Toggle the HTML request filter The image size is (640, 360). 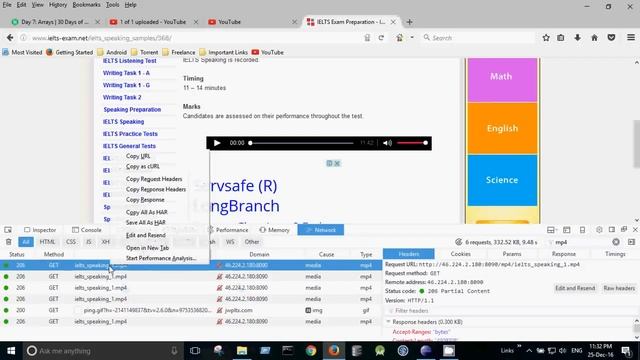pos(47,242)
